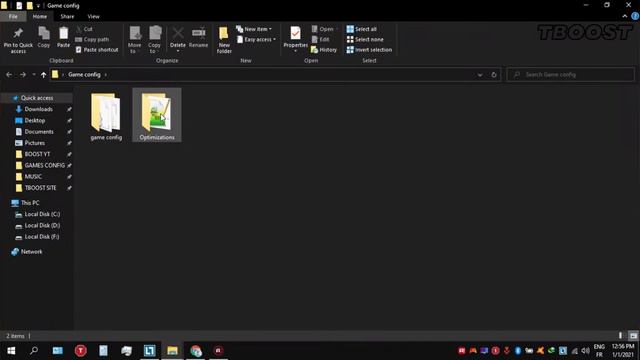This screenshot has height=360, width=640.
Task: Click the taskbar volume icon
Action: [x=585, y=351]
